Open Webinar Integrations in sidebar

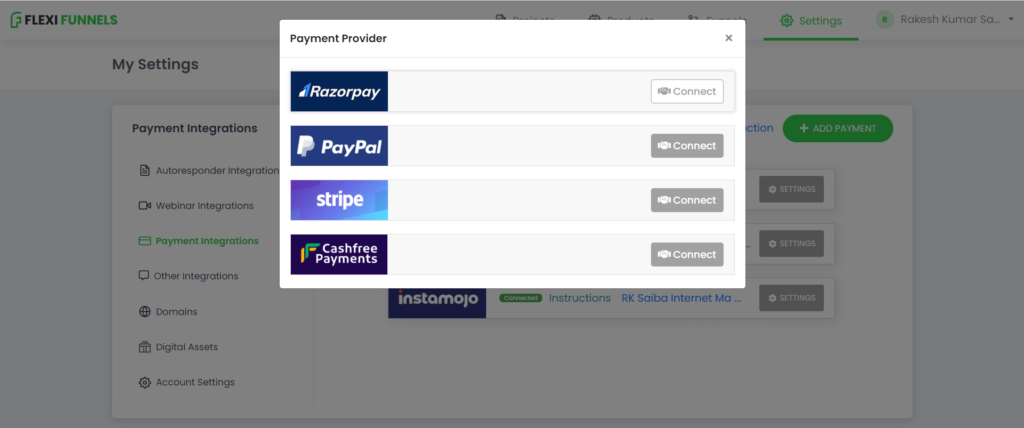(196, 206)
